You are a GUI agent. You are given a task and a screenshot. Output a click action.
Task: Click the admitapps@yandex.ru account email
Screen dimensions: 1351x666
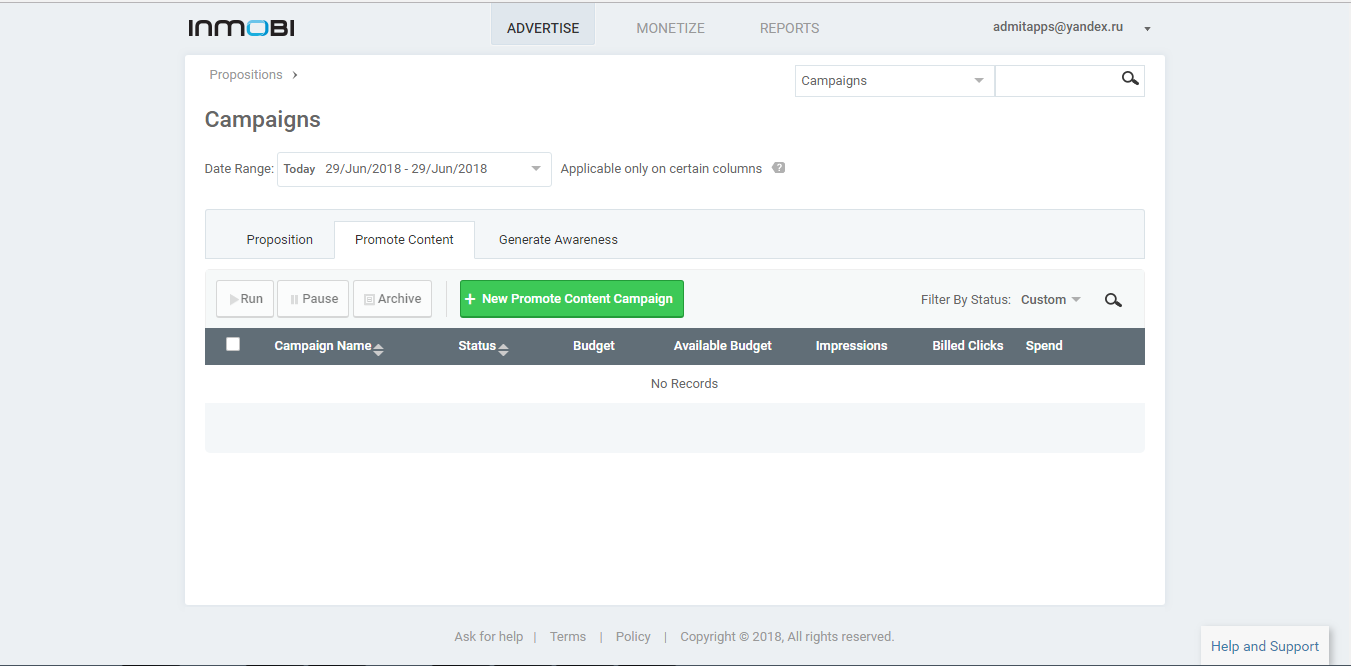(x=1058, y=28)
